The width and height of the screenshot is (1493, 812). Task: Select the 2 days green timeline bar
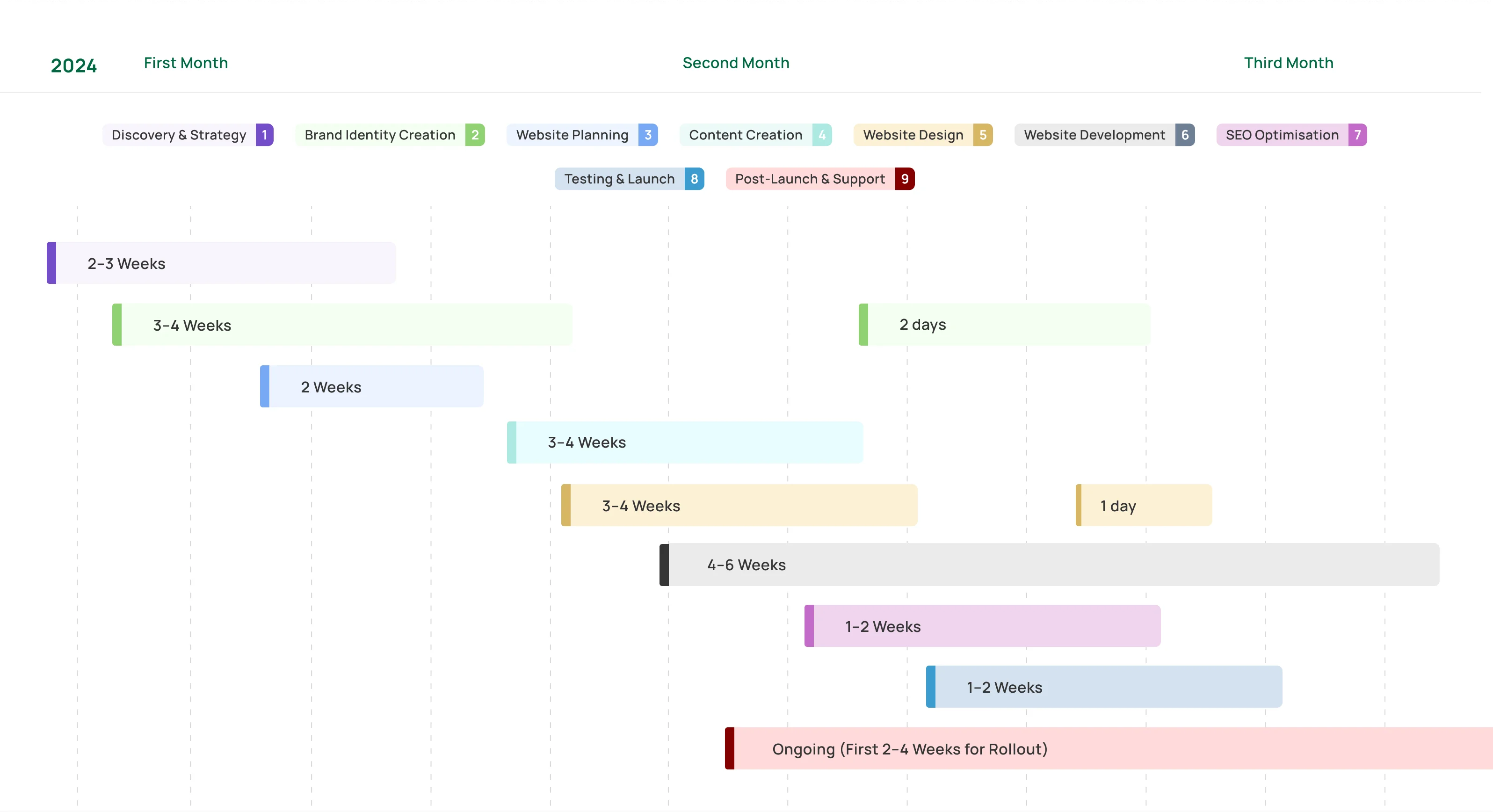(x=1004, y=325)
